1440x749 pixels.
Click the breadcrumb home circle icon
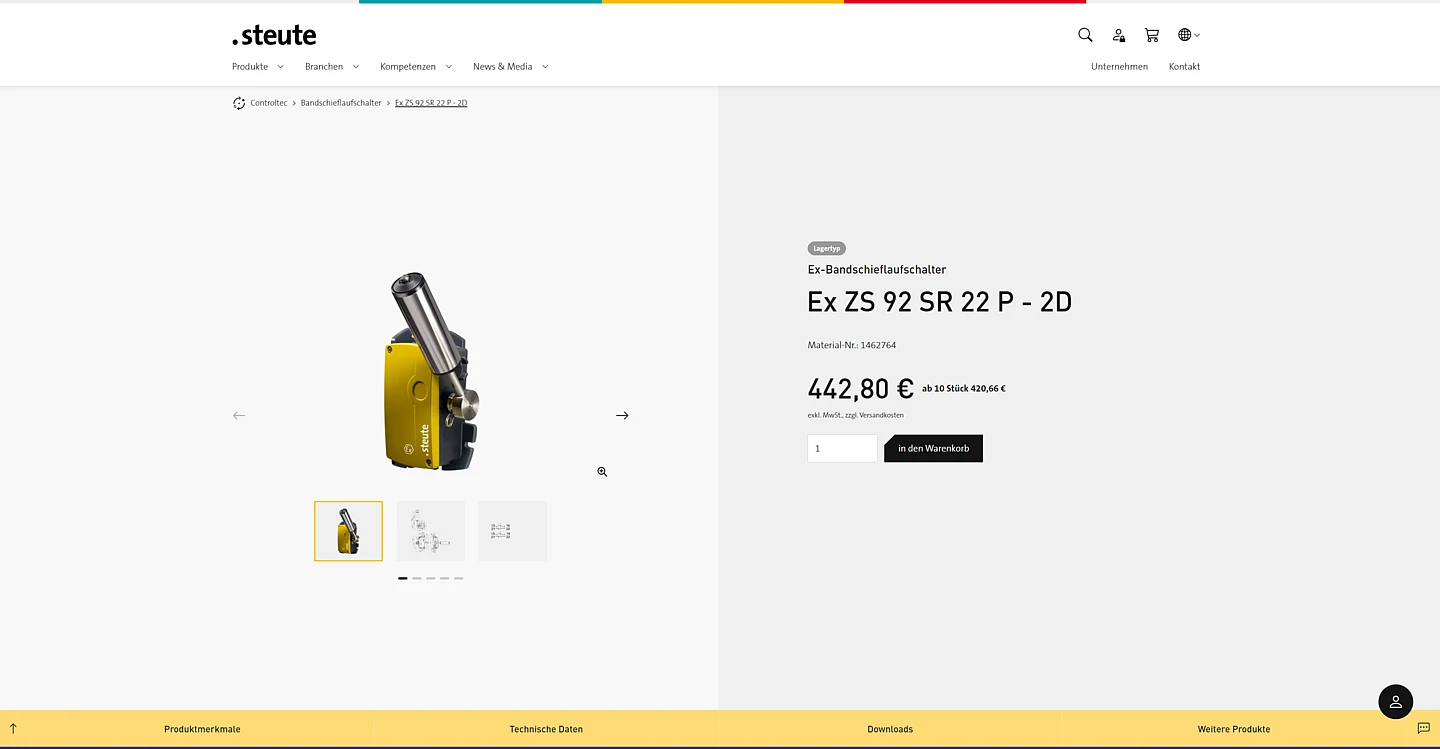[239, 103]
